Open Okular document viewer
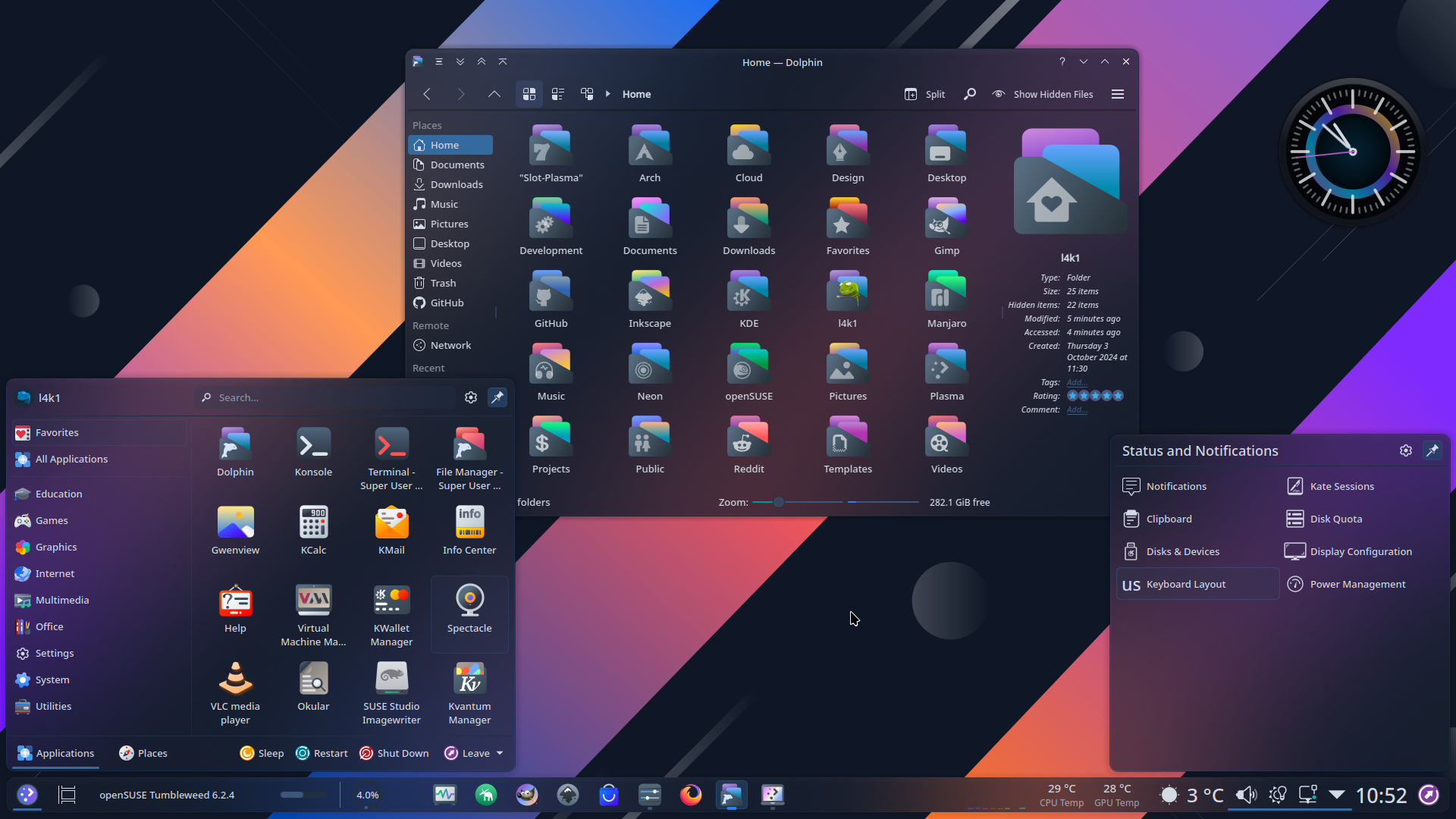 coord(313,686)
